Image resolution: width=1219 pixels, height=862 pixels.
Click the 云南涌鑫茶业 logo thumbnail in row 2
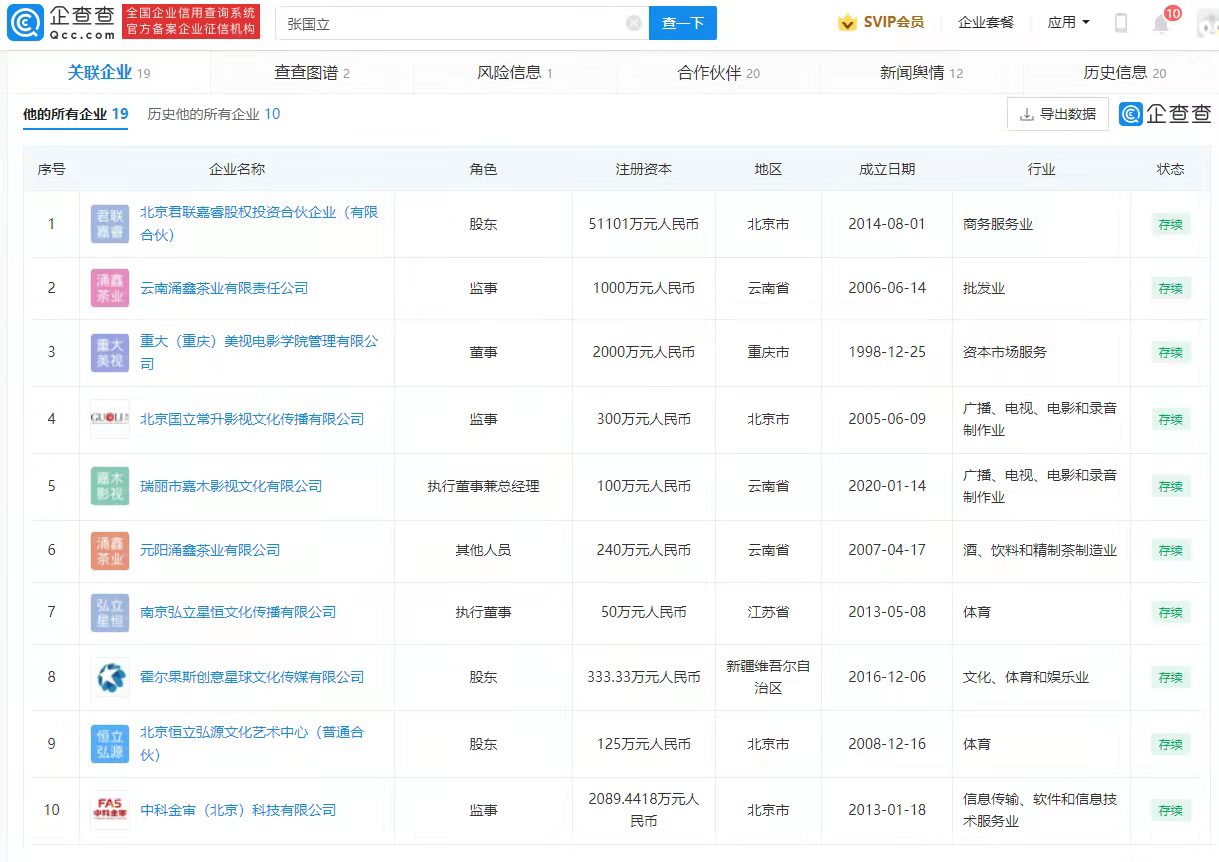[x=110, y=288]
